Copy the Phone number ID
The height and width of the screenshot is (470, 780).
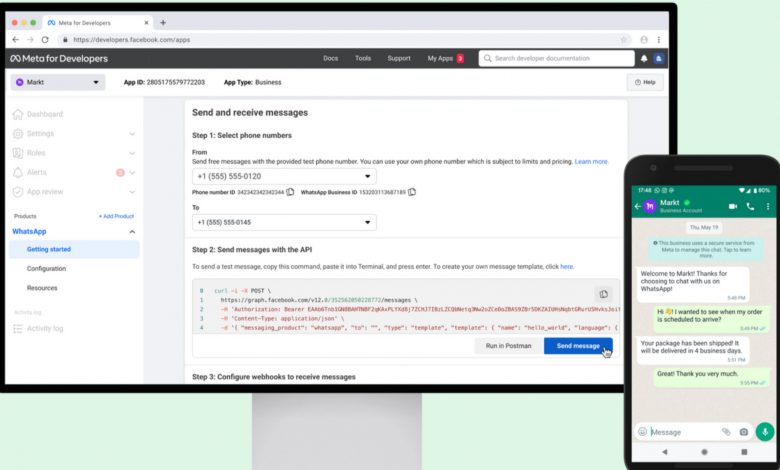pos(290,192)
